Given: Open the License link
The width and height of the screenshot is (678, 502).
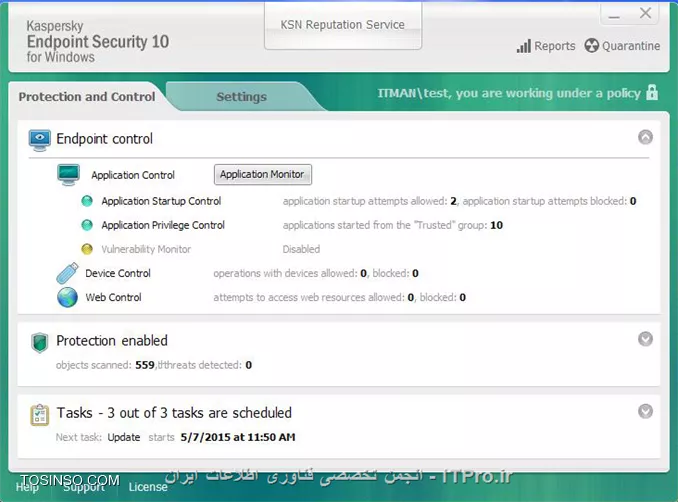Looking at the screenshot, I should click(148, 487).
